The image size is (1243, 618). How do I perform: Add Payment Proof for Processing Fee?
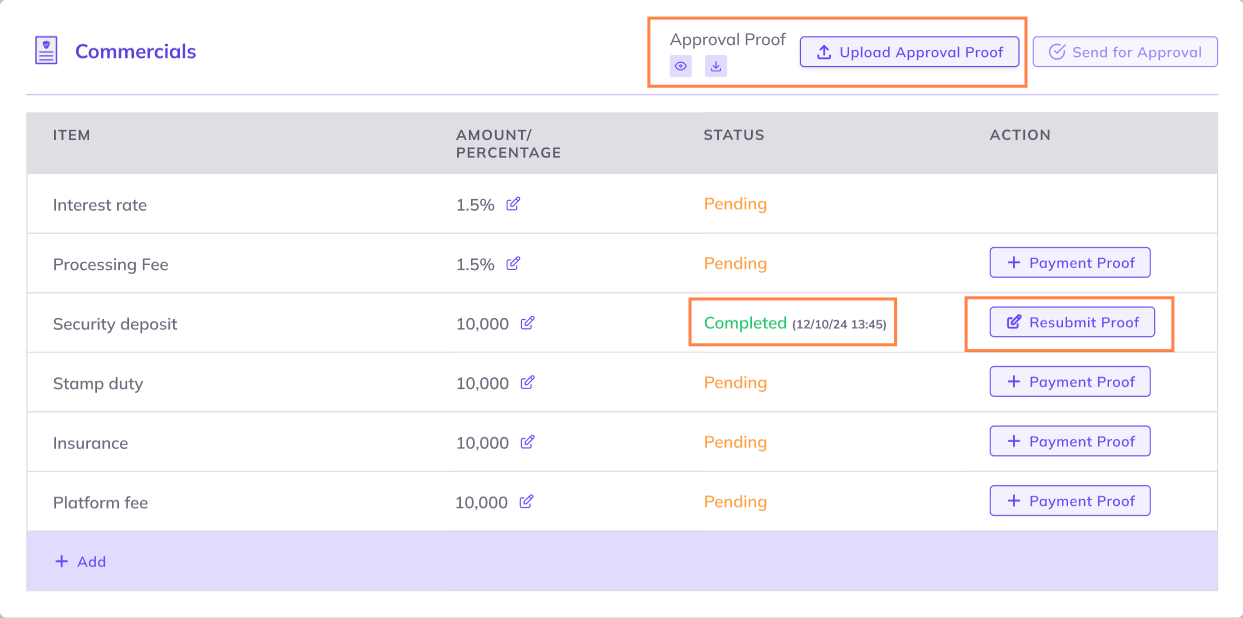point(1070,263)
